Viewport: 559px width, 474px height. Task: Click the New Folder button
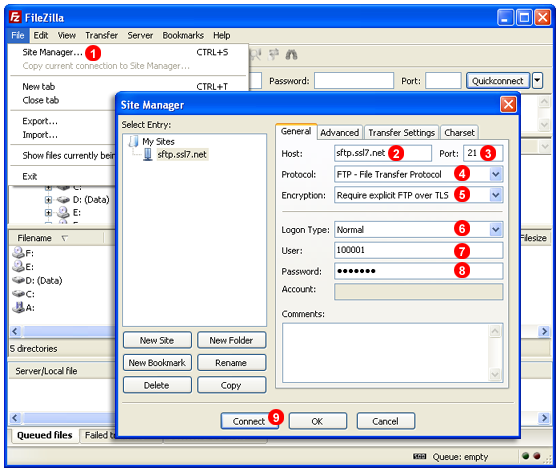[x=231, y=340]
